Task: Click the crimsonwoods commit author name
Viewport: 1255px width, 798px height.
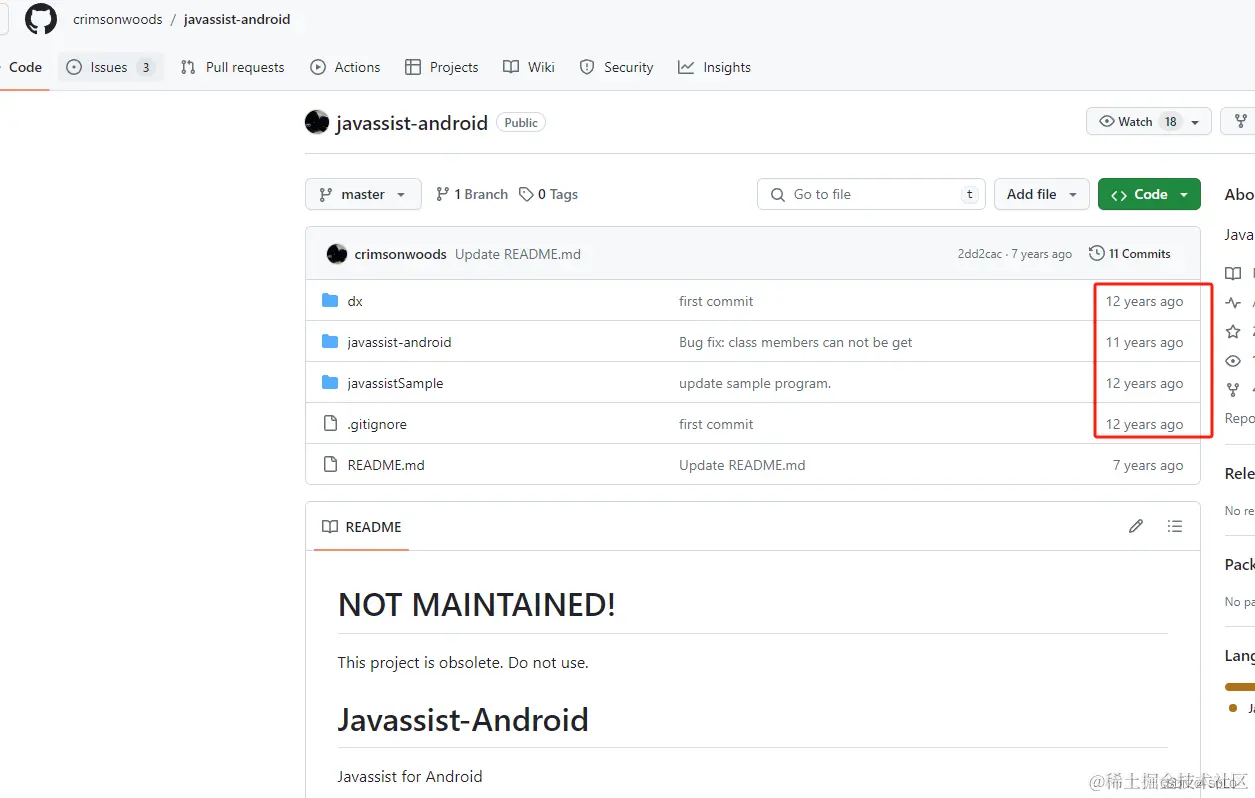Action: point(400,254)
